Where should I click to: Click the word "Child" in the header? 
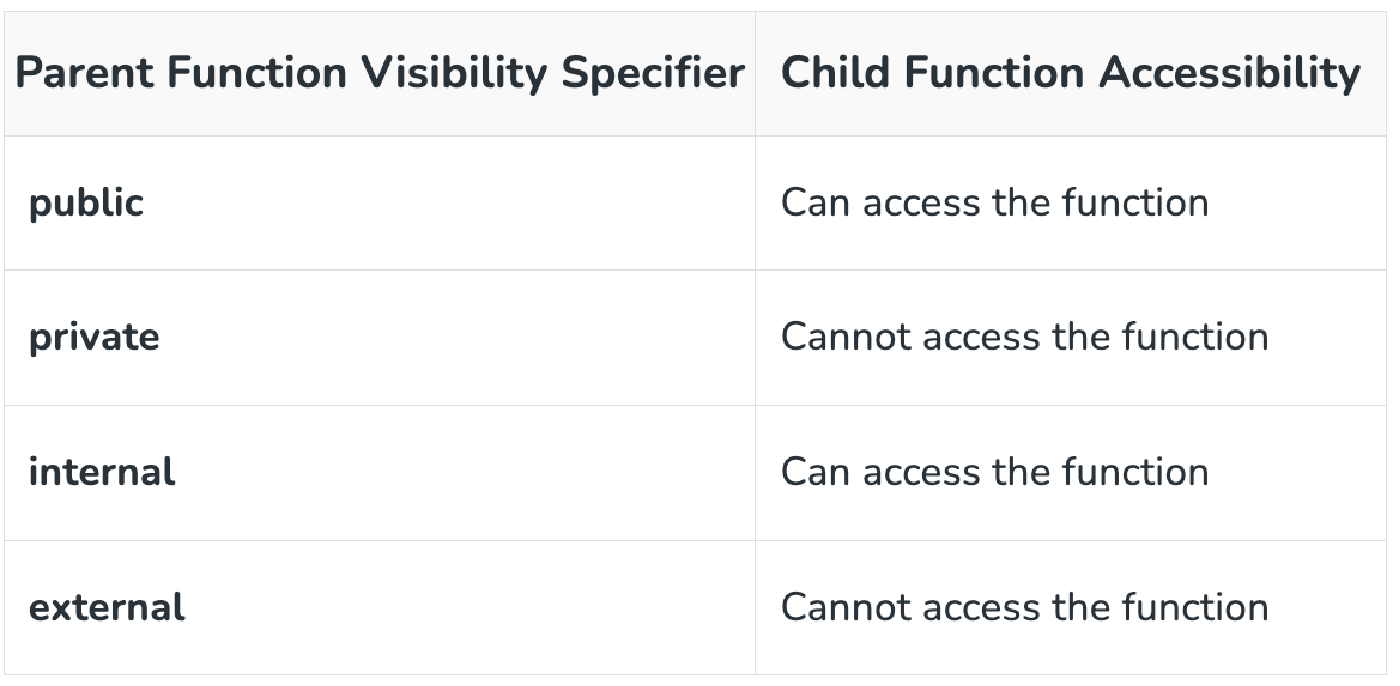[x=832, y=73]
